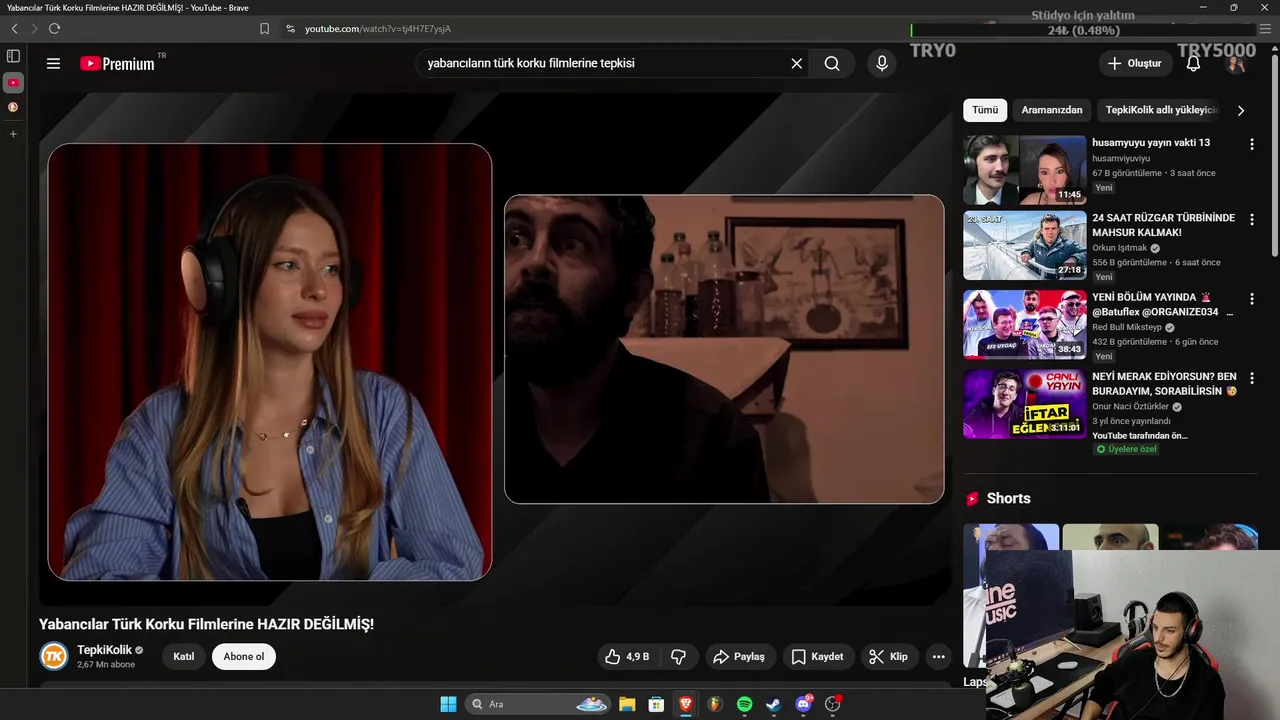This screenshot has height=720, width=1280.
Task: Toggle Brave vertical tabs sidebar panel icon
Action: pyautogui.click(x=13, y=56)
